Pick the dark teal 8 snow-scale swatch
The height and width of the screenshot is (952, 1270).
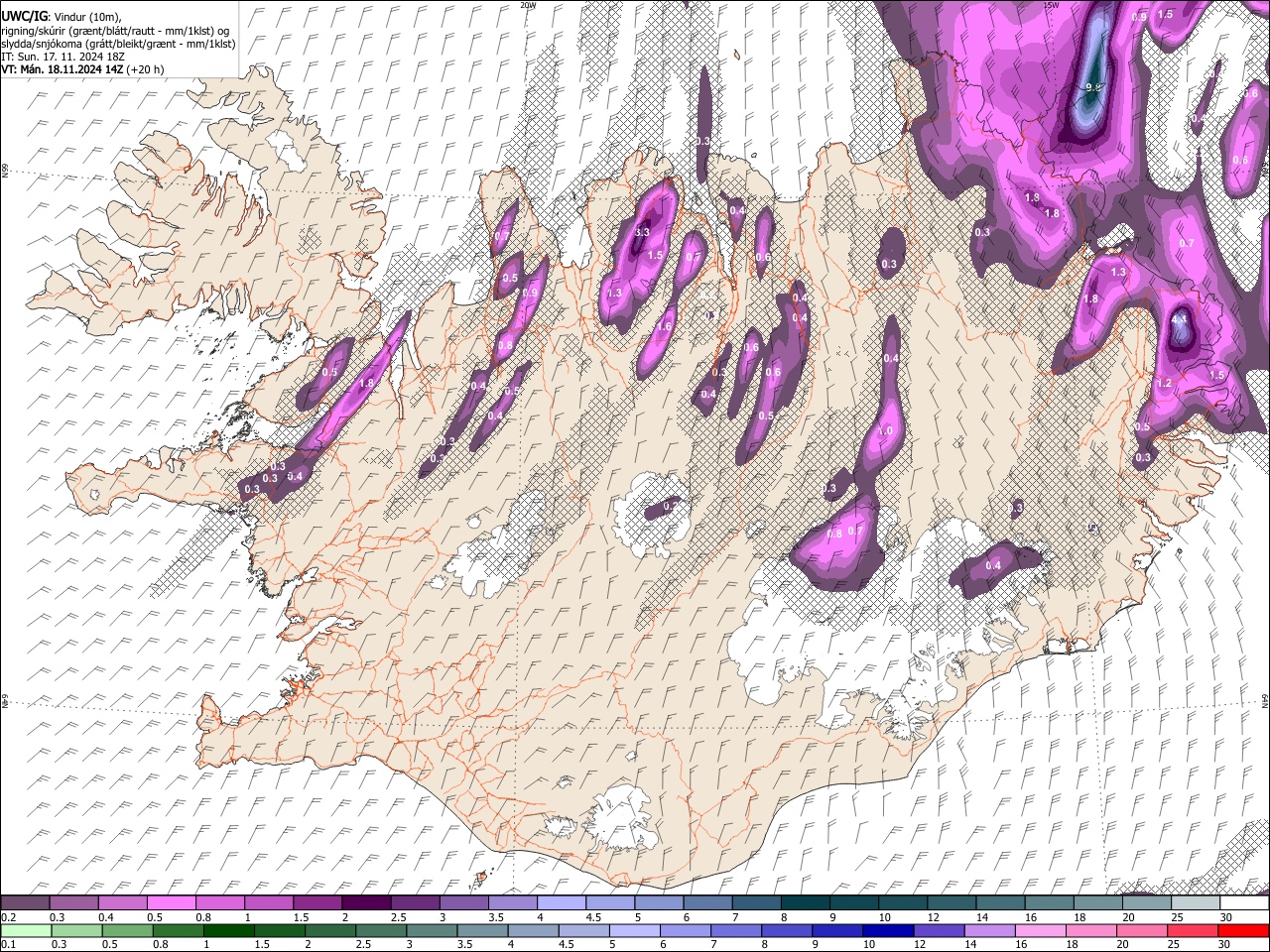pyautogui.click(x=804, y=903)
